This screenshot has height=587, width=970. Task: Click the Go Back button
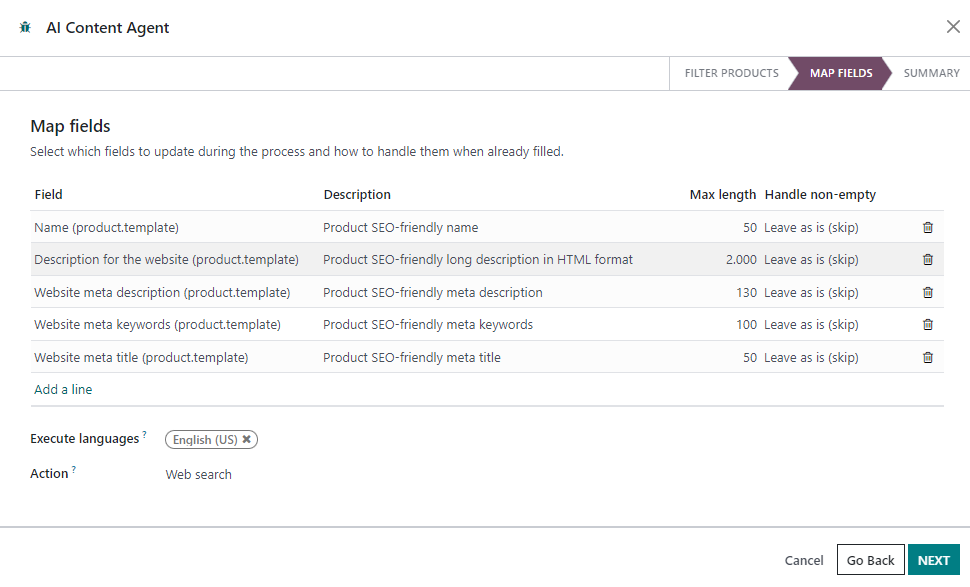pos(870,560)
